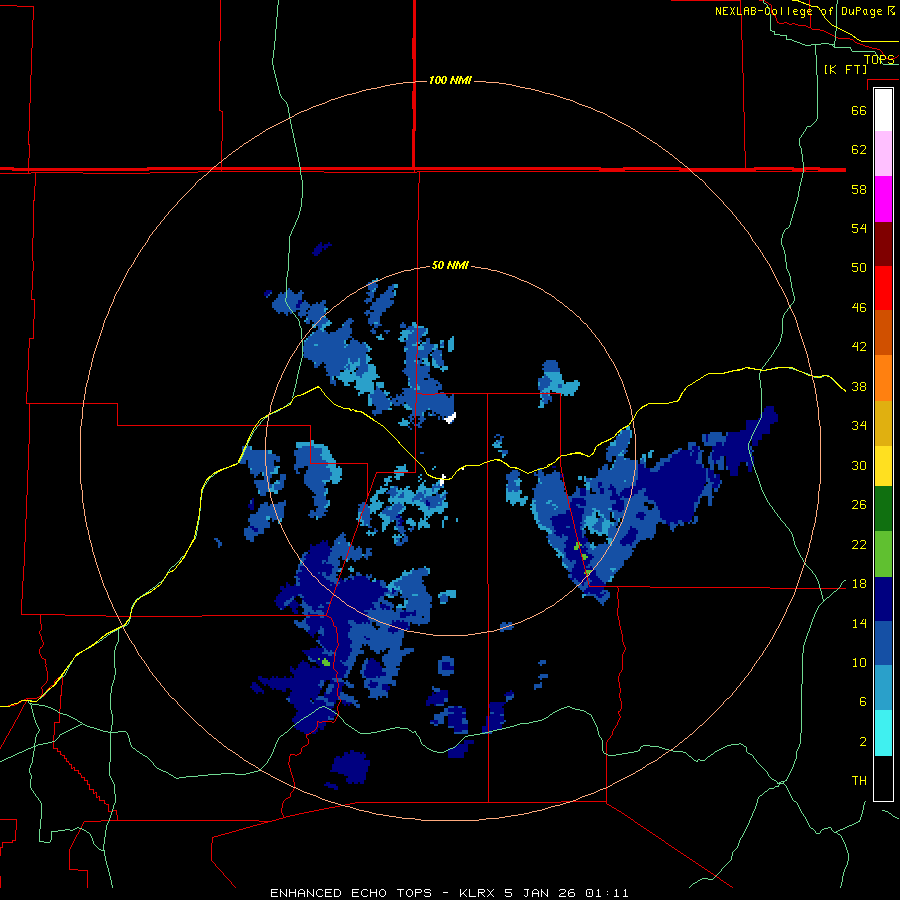Select the dark green legend swatch
The height and width of the screenshot is (900, 900).
(x=883, y=509)
